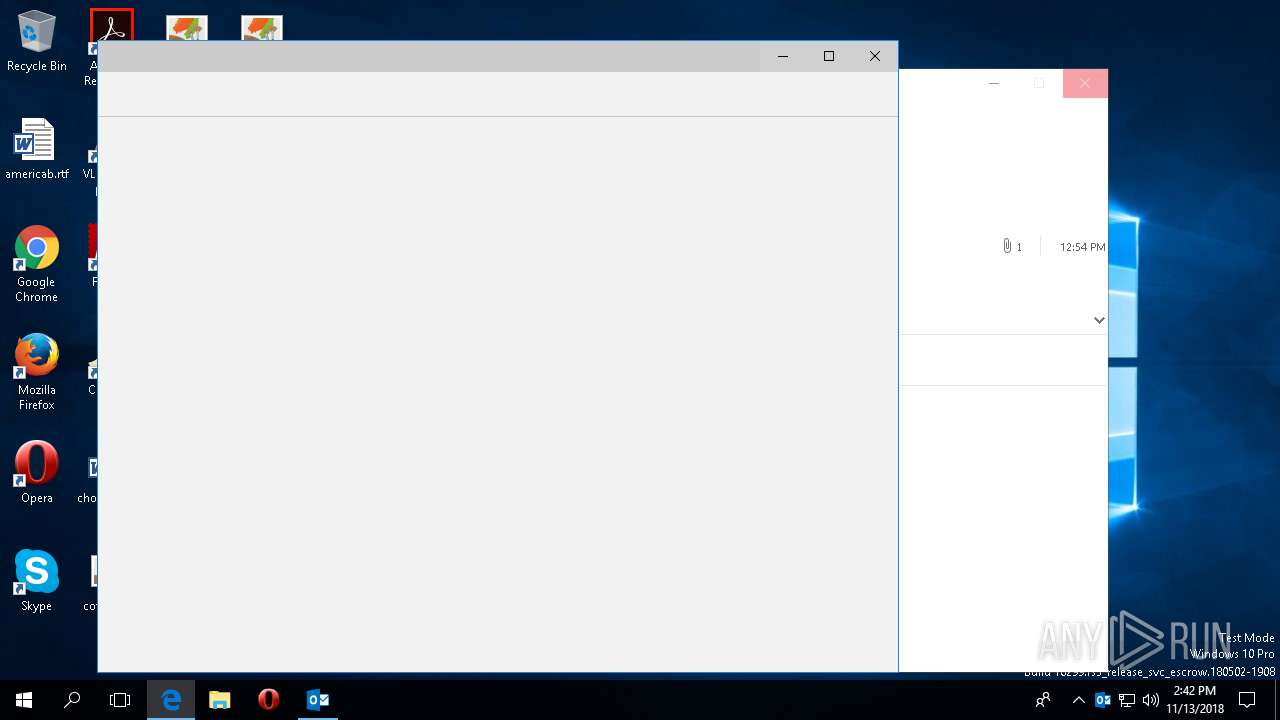Launch the Google Chrome desktop shortcut

(36, 264)
